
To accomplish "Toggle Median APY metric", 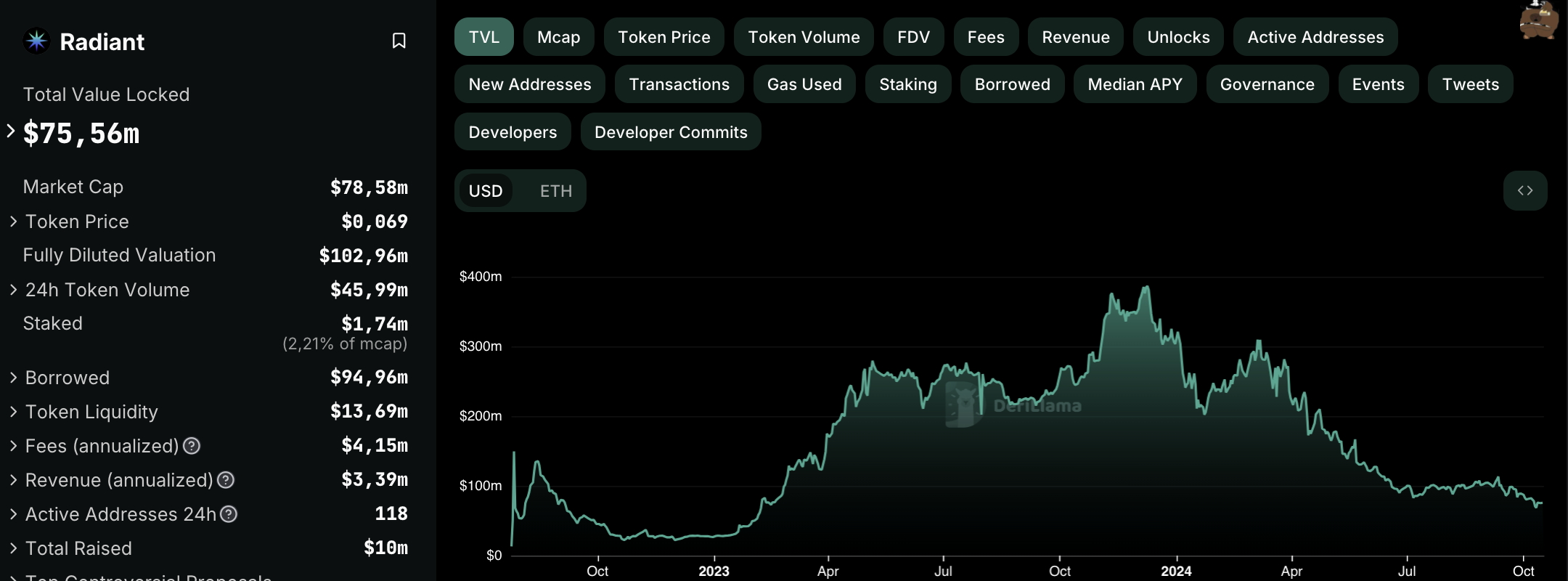I will coord(1135,84).
